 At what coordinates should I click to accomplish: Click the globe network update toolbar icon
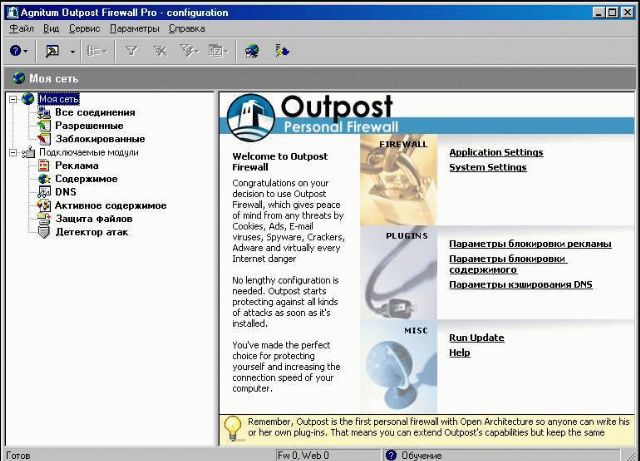coord(252,51)
